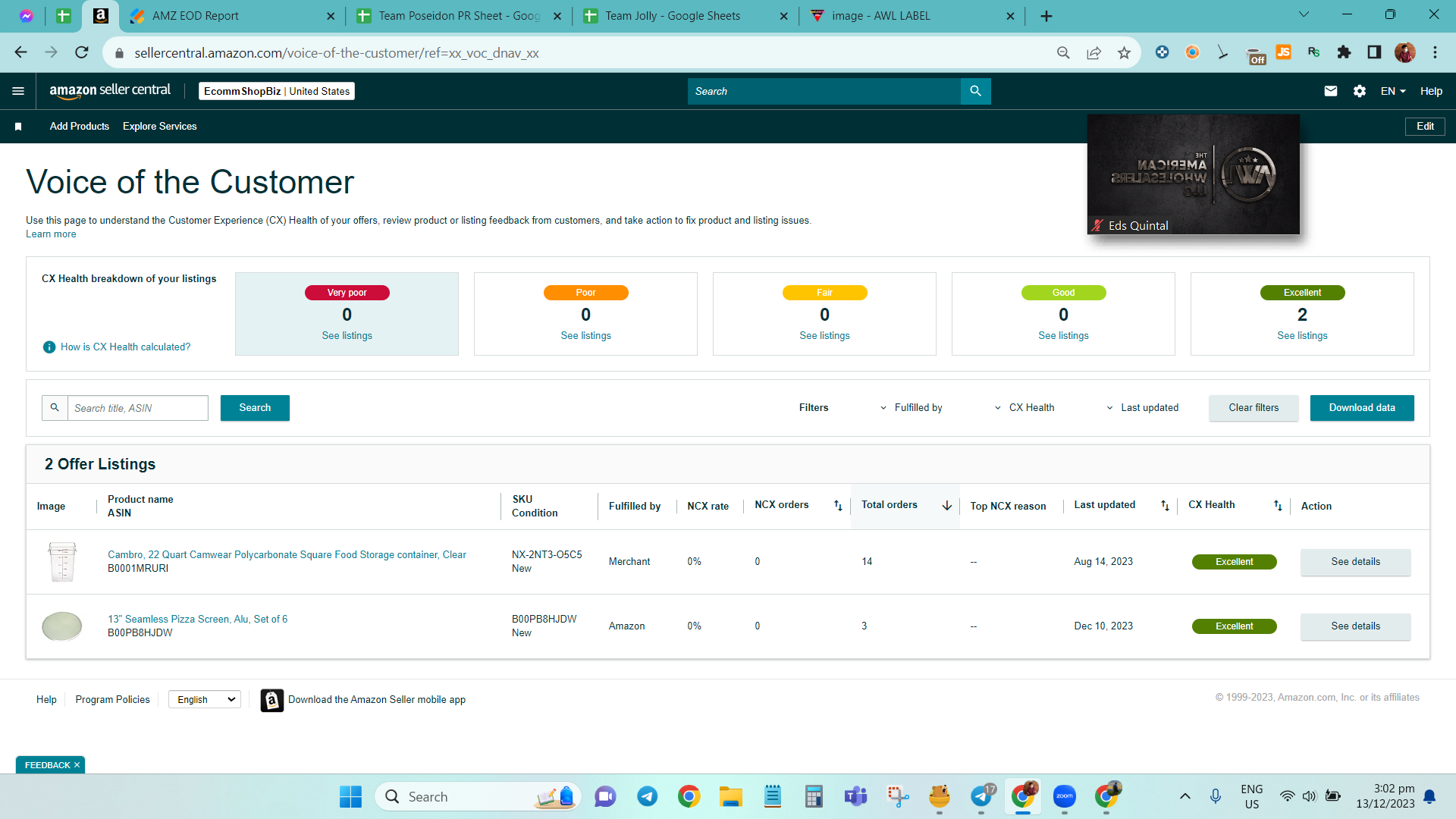The width and height of the screenshot is (1456, 819).
Task: Sort Total orders descending arrow
Action: coord(947,506)
